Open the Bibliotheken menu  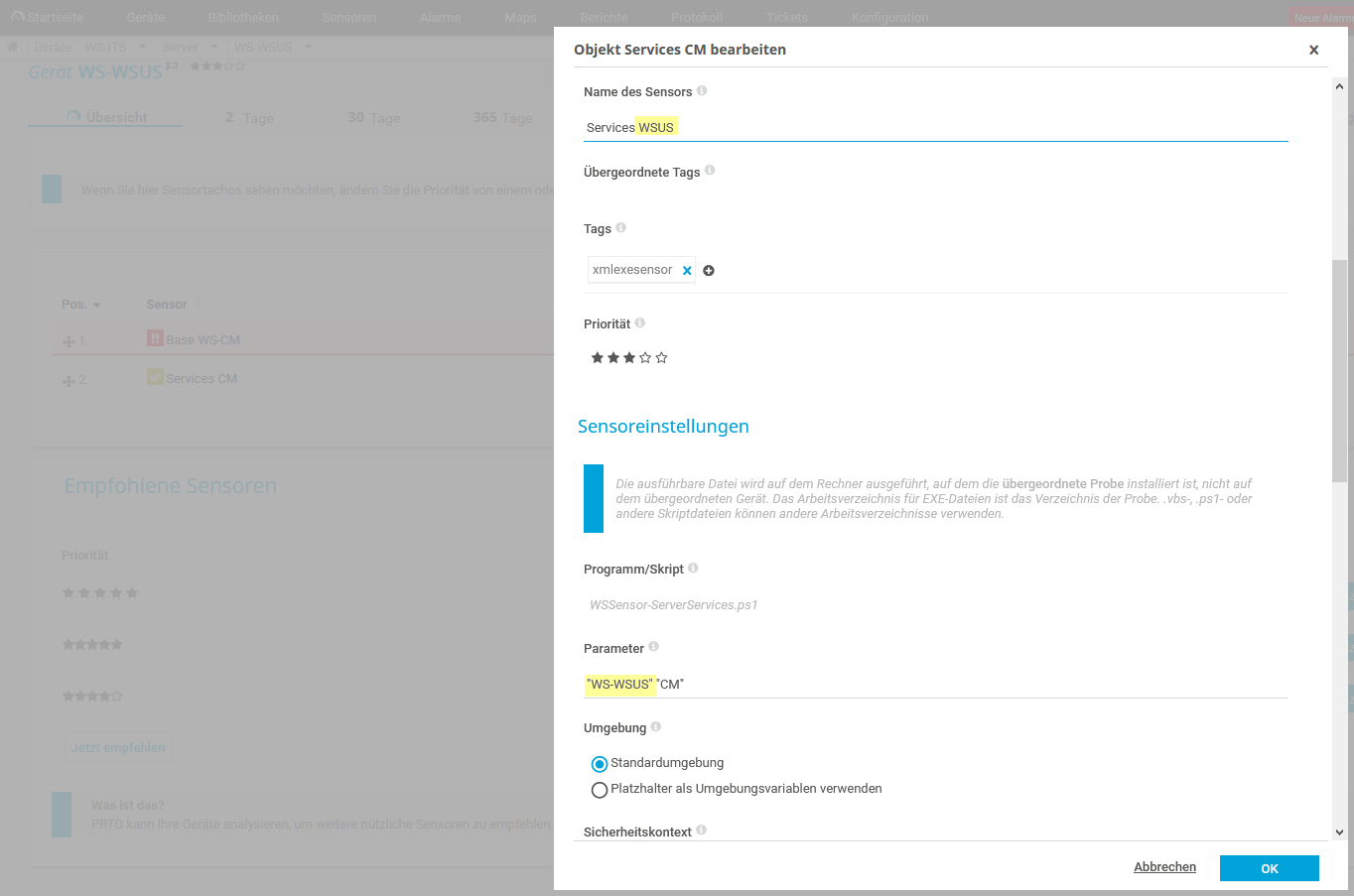(x=243, y=17)
